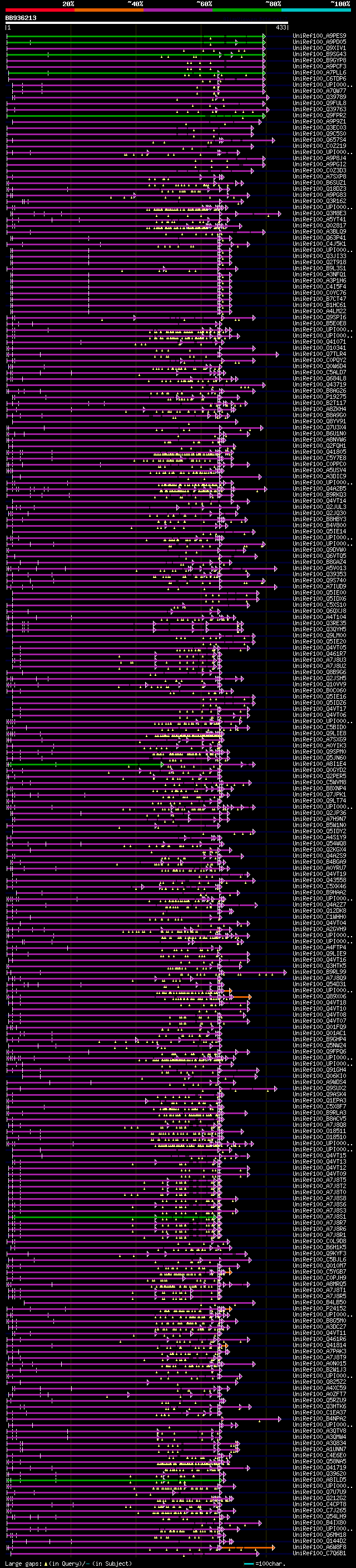Select entry UniRef100_B6SUZ1
This screenshot has width=356, height=1568.
coord(319,182)
